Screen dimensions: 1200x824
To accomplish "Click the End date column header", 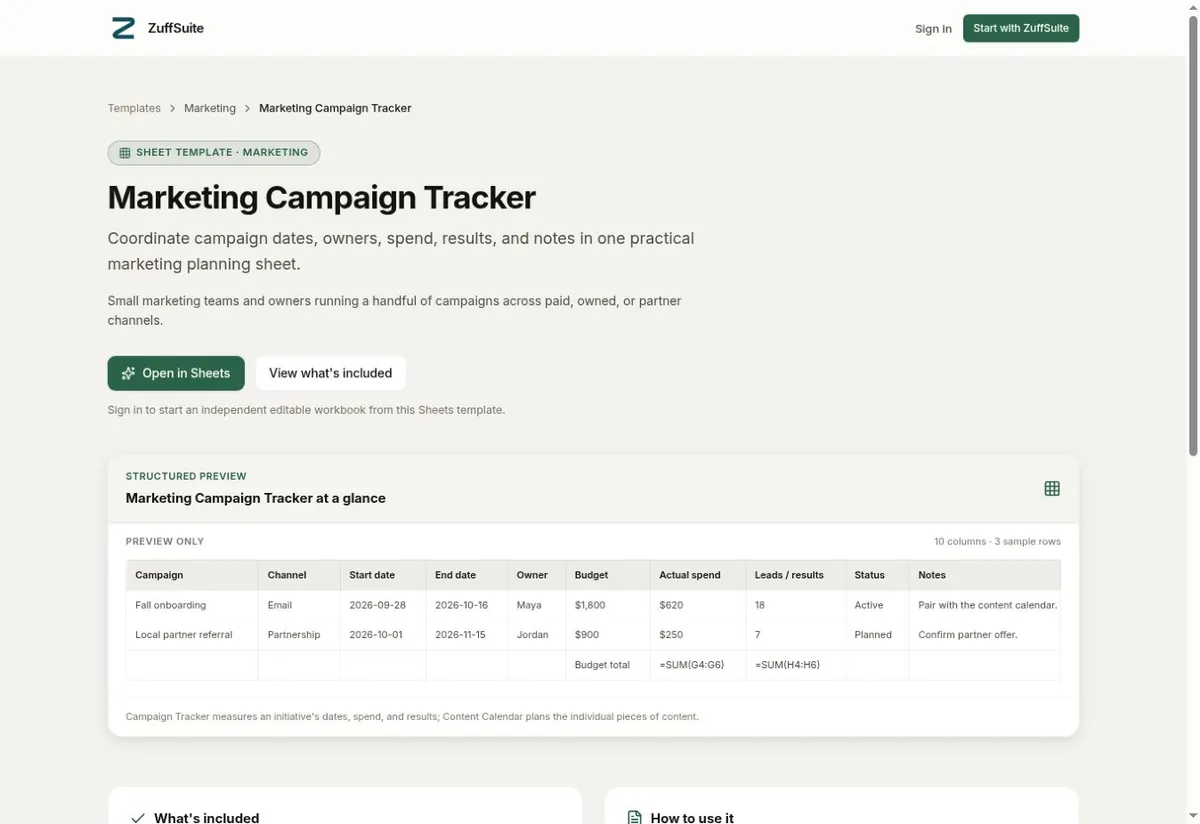I will [x=467, y=575].
